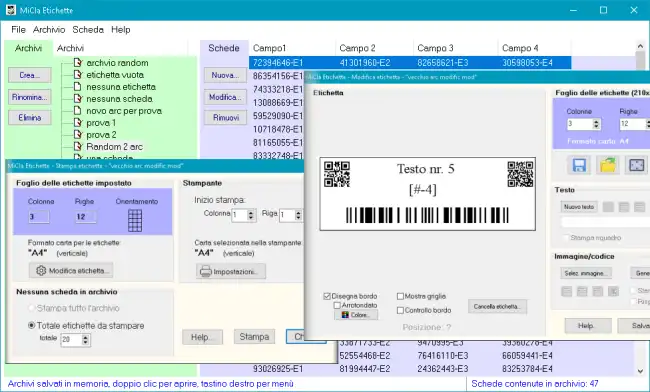Click the first image position icon under Selez. immagine

pyautogui.click(x=567, y=291)
